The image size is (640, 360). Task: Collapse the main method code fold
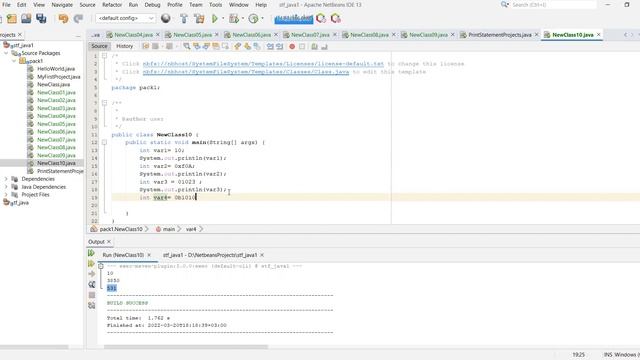coord(104,142)
